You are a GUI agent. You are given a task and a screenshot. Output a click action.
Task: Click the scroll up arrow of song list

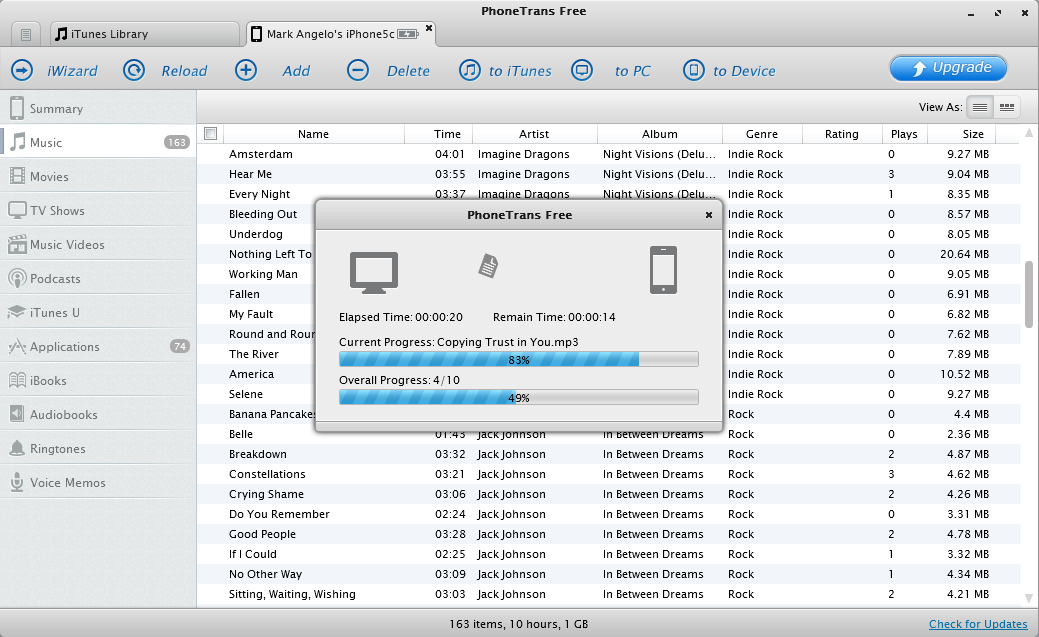[1028, 133]
